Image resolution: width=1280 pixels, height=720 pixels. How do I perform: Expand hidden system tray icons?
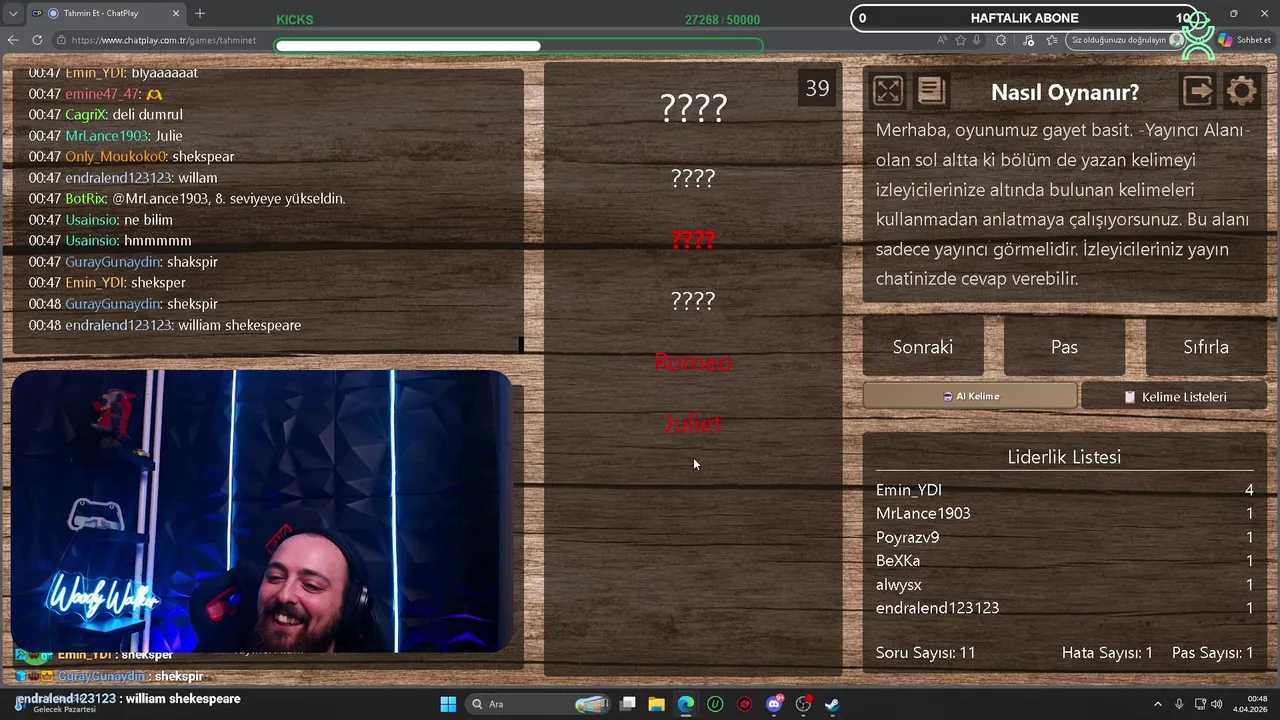[x=1158, y=704]
